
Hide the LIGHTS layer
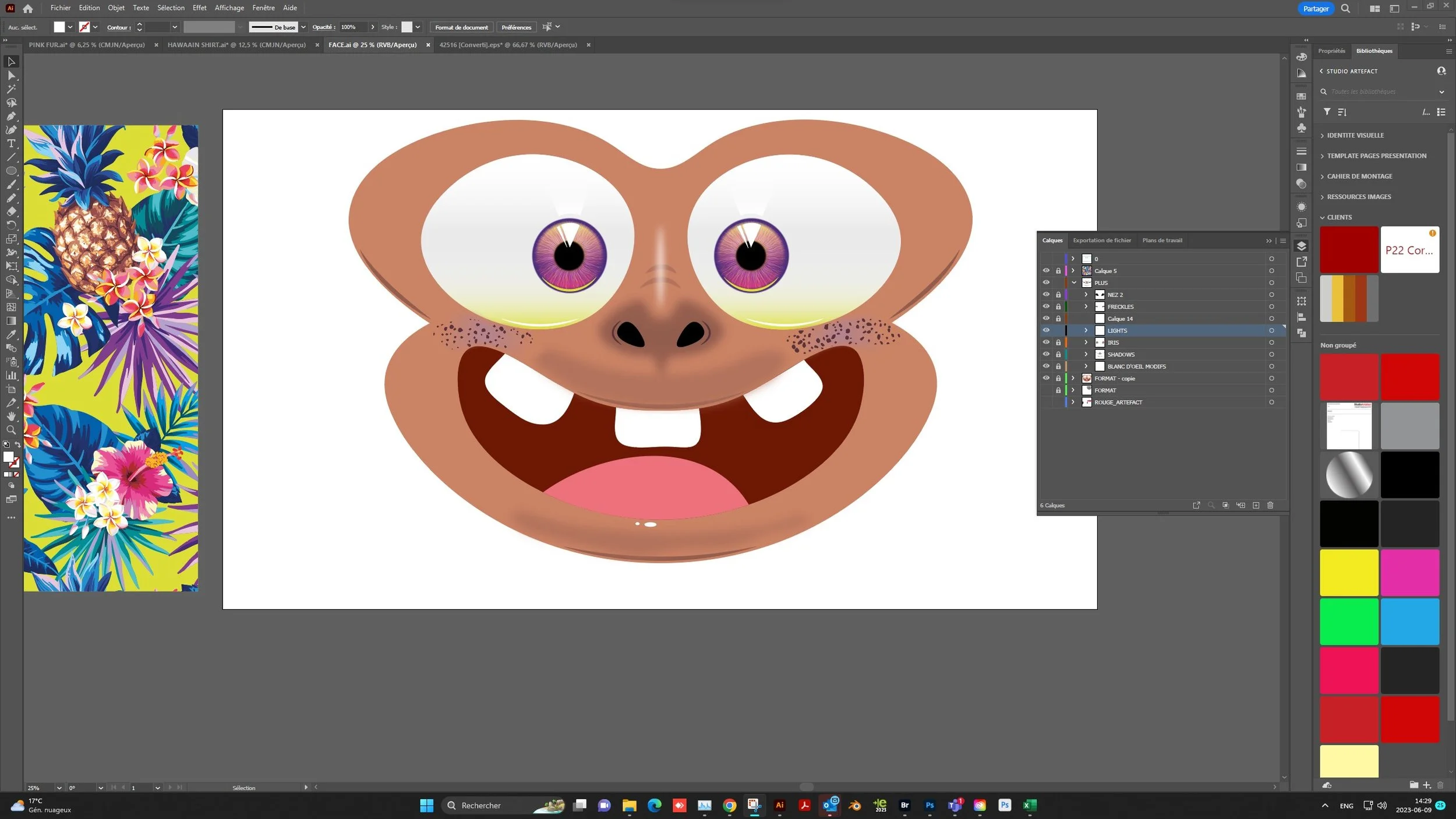pos(1046,330)
